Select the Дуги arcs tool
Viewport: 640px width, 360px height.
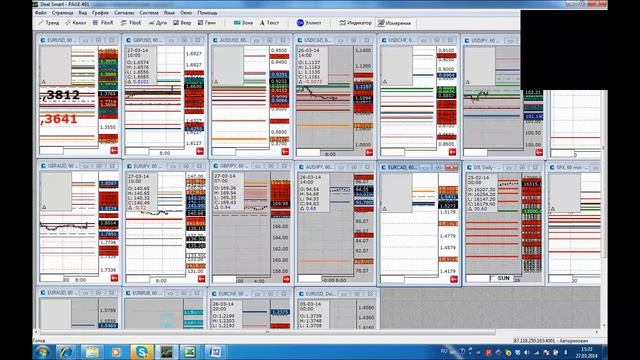pos(158,23)
